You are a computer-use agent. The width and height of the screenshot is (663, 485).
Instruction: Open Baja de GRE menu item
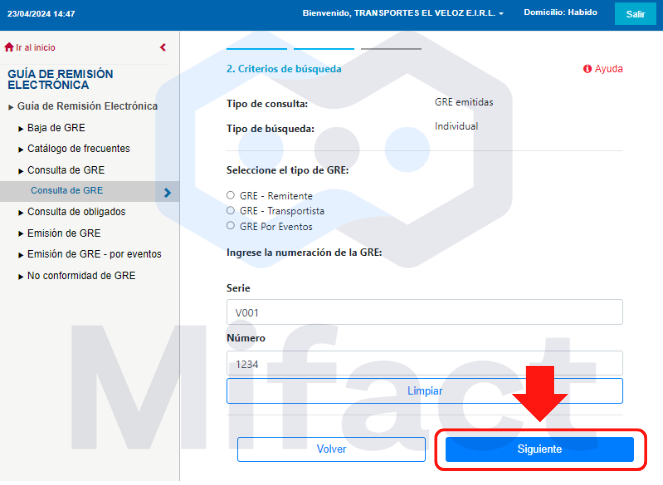point(56,128)
